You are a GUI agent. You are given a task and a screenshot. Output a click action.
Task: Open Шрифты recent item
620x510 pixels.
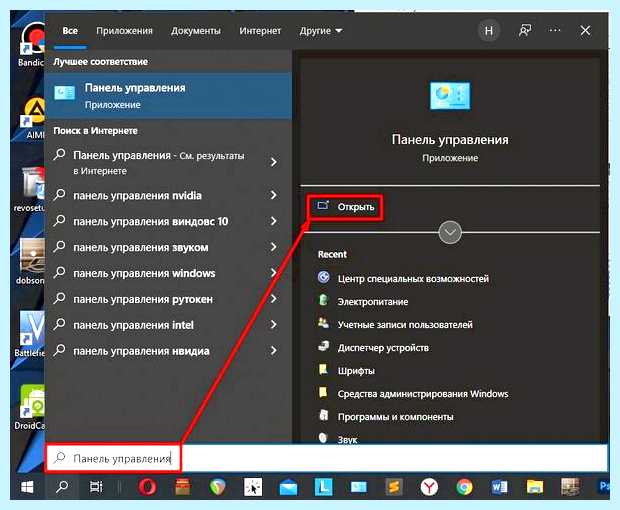pos(346,370)
